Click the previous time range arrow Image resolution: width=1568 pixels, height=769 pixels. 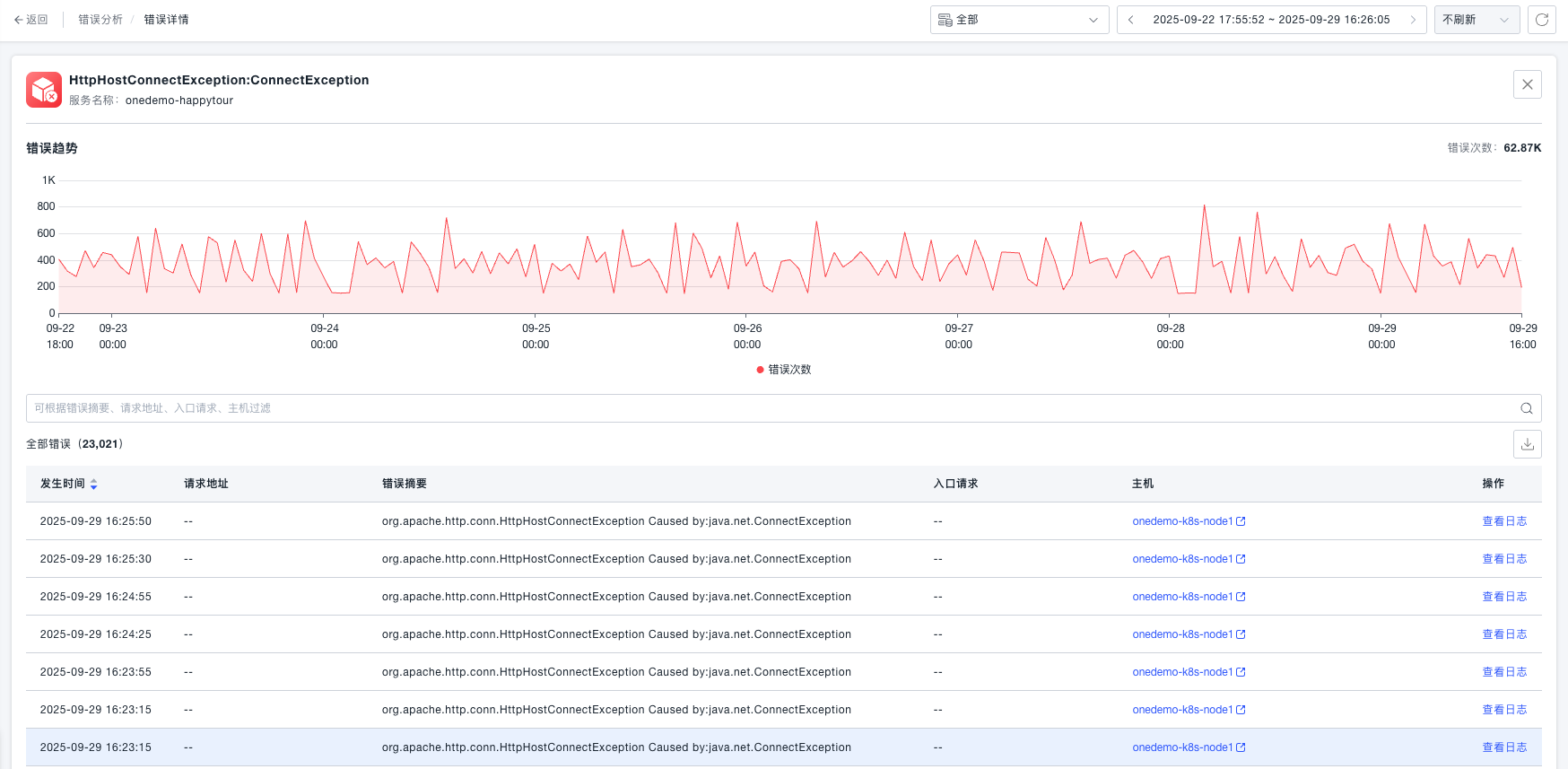point(1131,20)
